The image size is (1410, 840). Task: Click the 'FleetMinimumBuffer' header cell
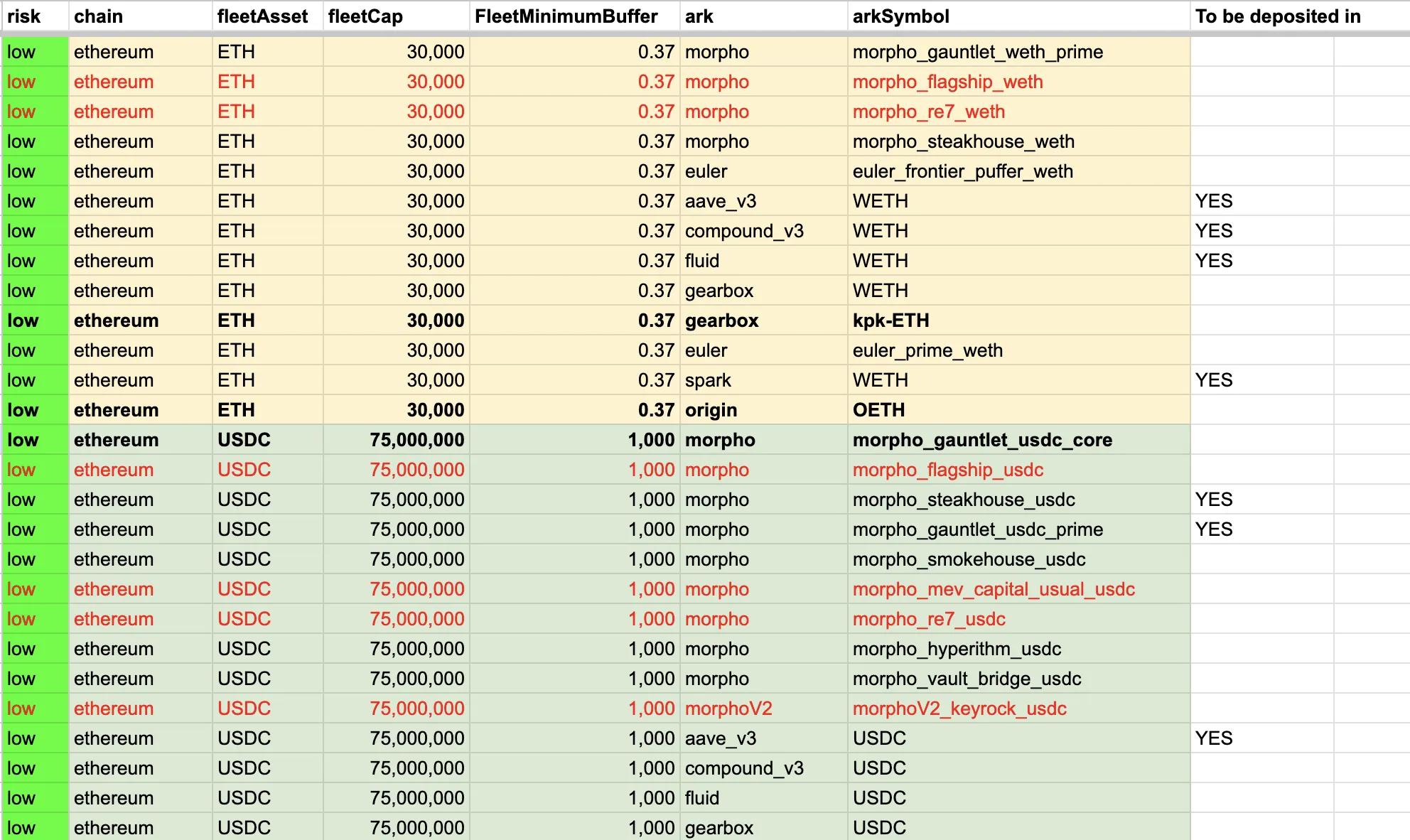coord(566,16)
